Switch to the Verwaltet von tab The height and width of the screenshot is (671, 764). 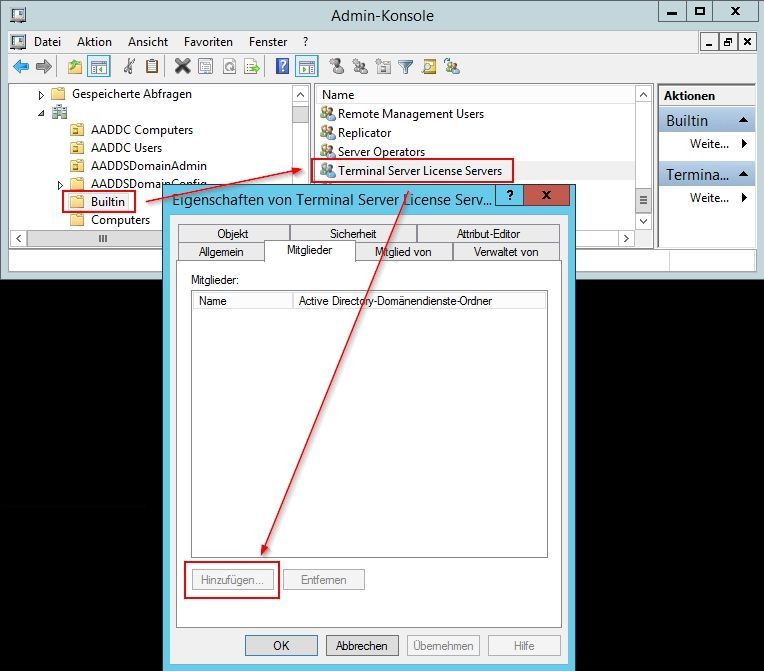click(506, 251)
